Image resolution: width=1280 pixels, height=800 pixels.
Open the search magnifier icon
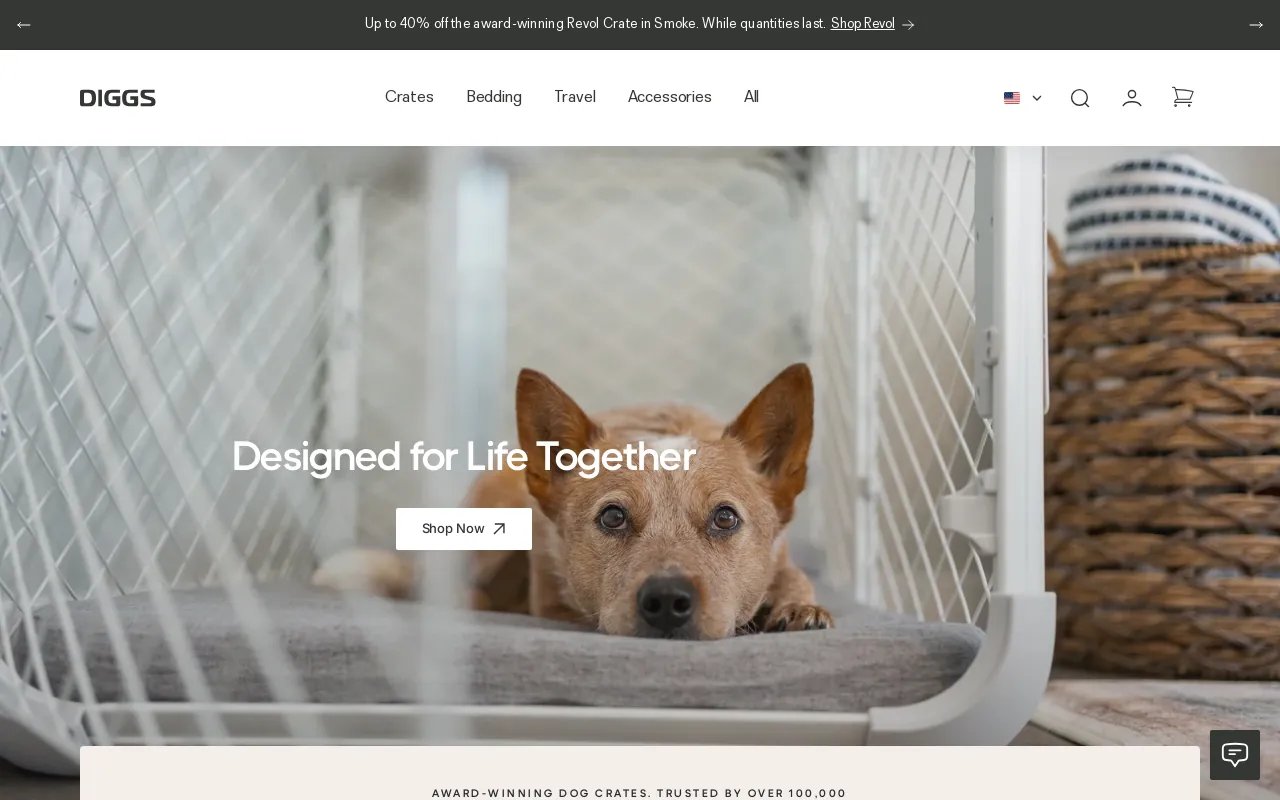click(x=1080, y=98)
